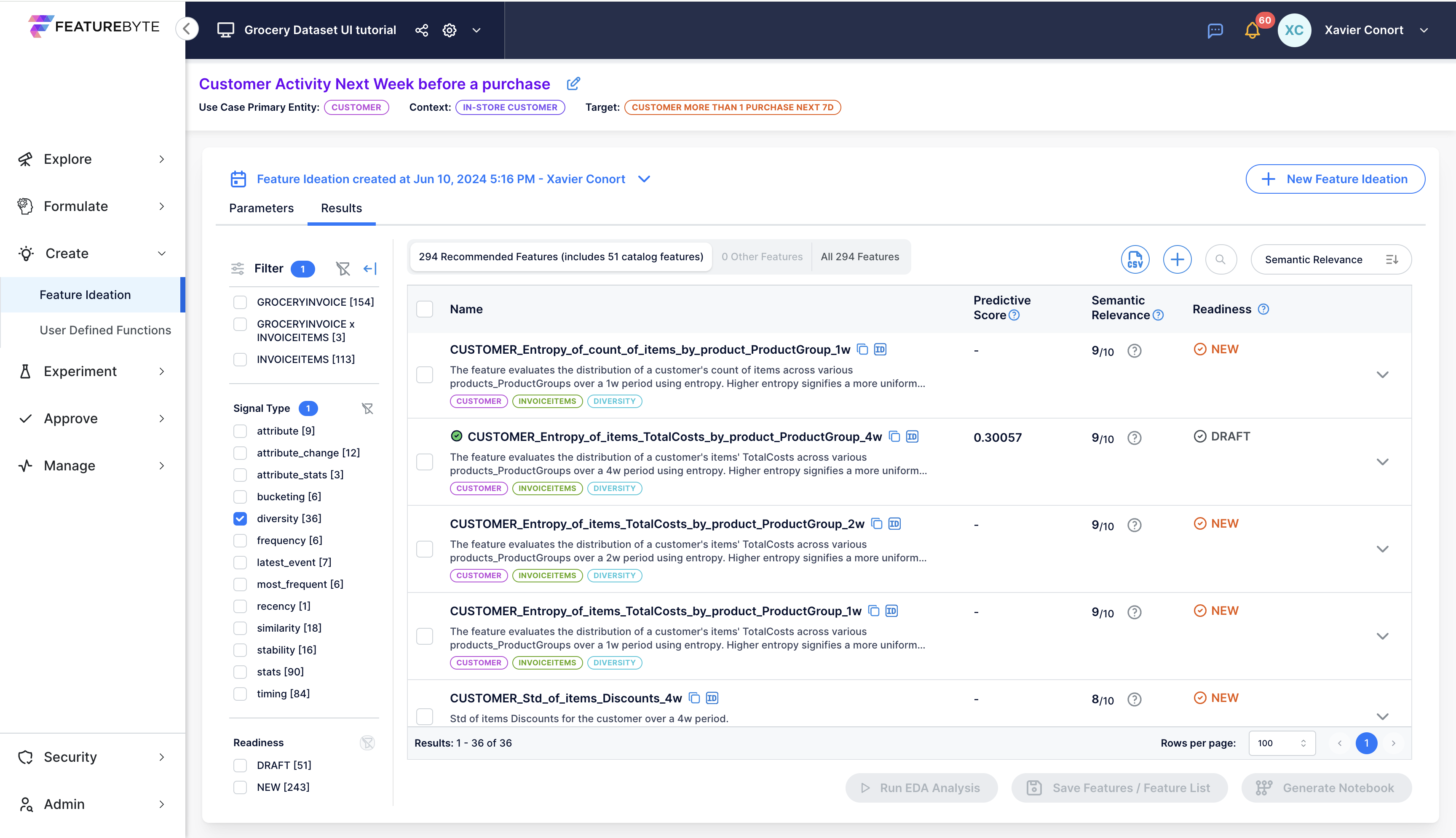
Task: Open Rows per page dropdown
Action: [x=1282, y=744]
